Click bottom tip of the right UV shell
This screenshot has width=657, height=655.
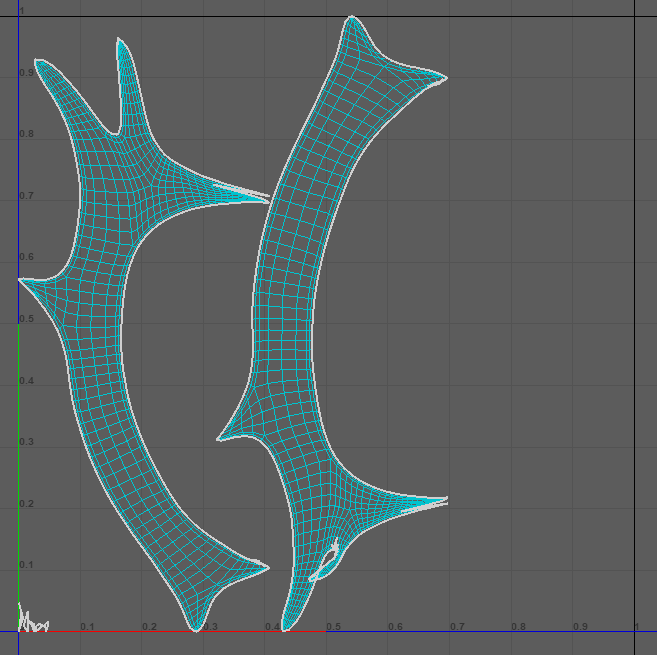[286, 628]
